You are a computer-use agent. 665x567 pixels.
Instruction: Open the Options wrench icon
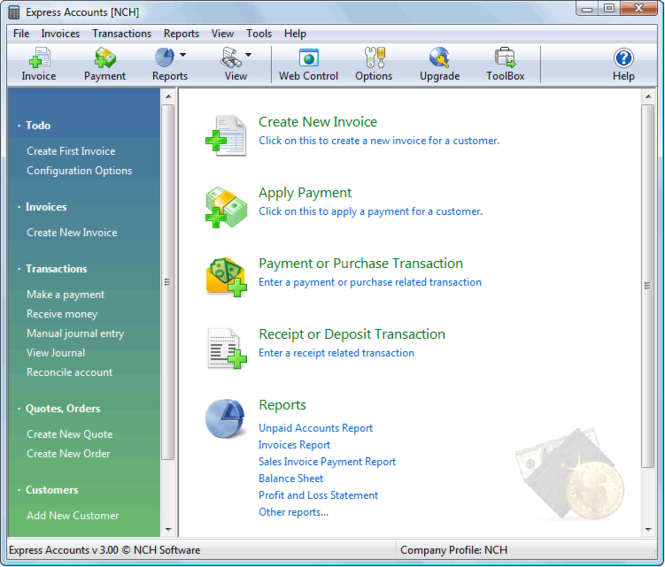pos(374,58)
